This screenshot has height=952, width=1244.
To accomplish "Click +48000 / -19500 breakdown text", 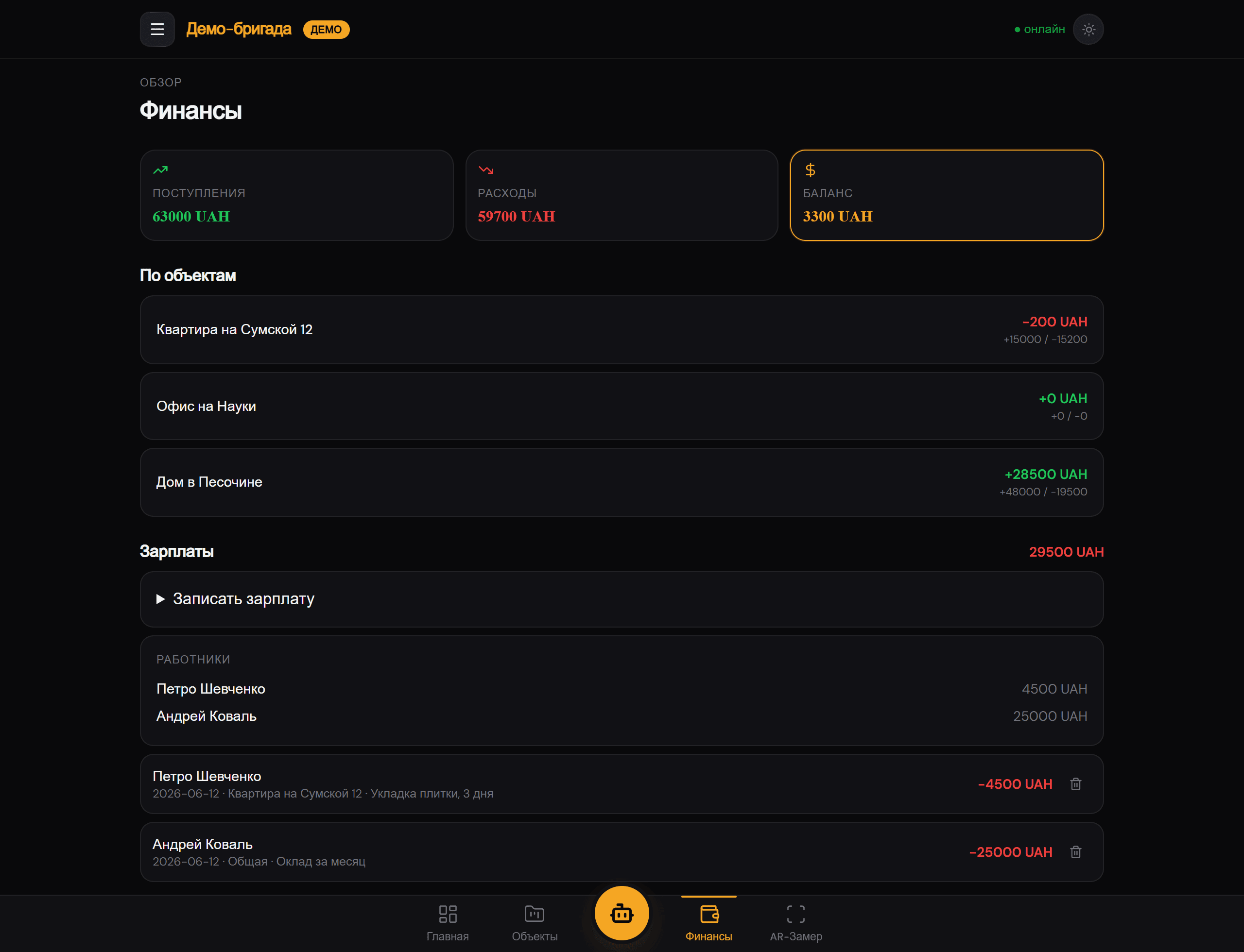I will (1043, 492).
